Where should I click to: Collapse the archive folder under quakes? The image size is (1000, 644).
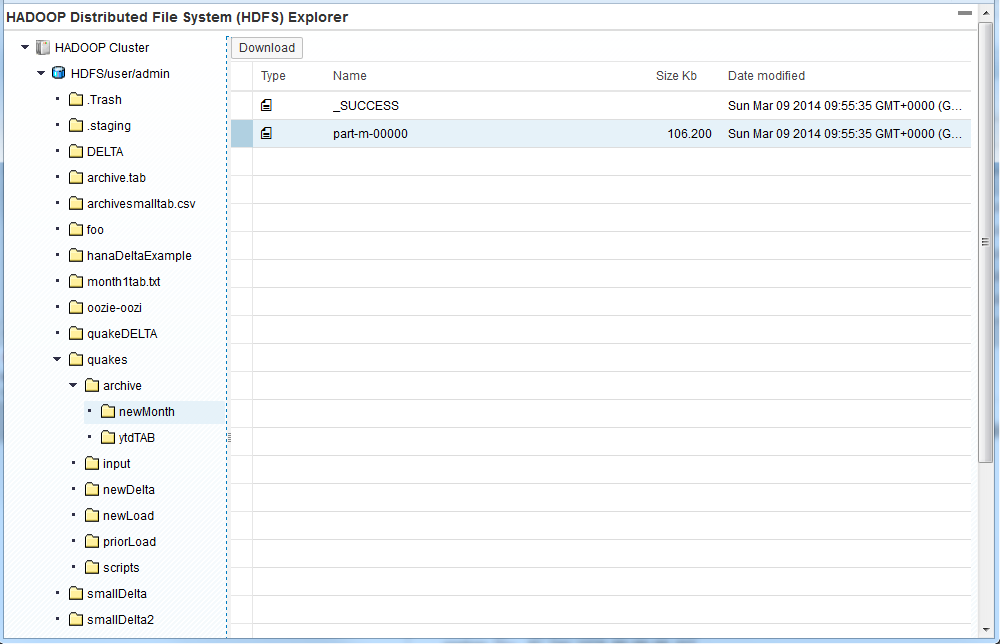73,386
